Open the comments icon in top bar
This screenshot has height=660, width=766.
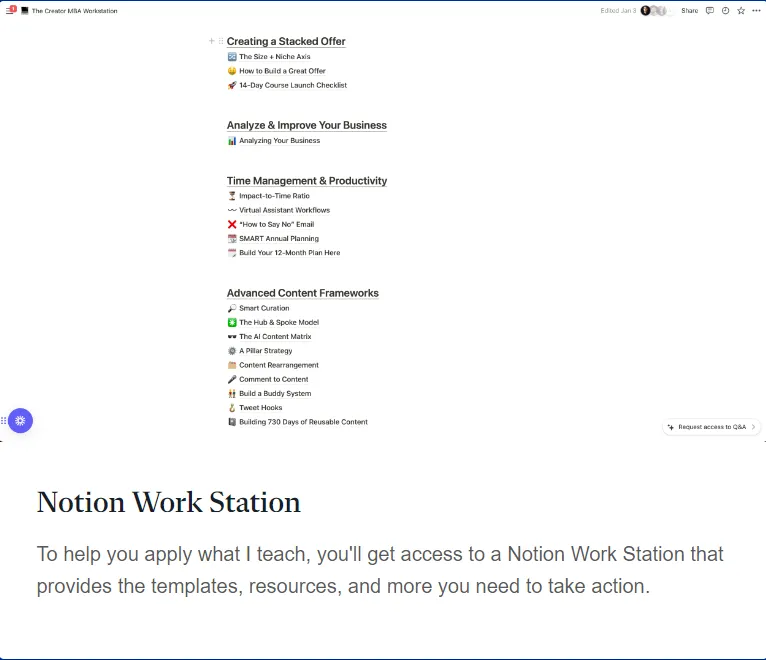pyautogui.click(x=710, y=11)
